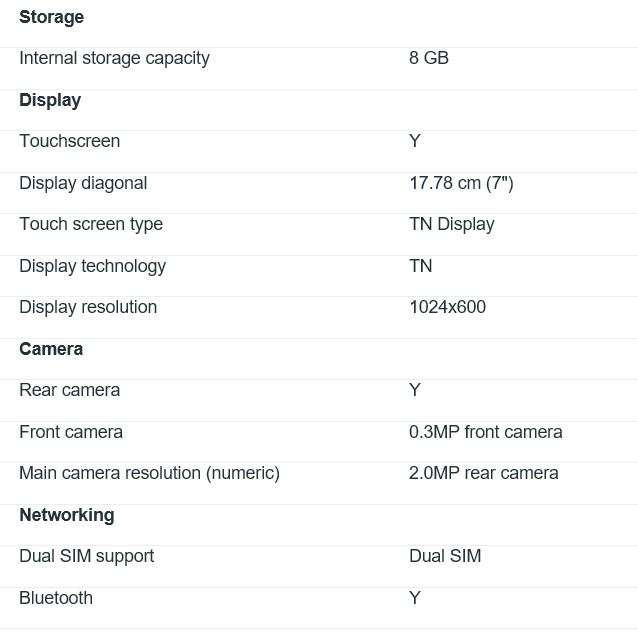Click the Camera section heading
Viewport: 638px width, 635px height.
51,349
